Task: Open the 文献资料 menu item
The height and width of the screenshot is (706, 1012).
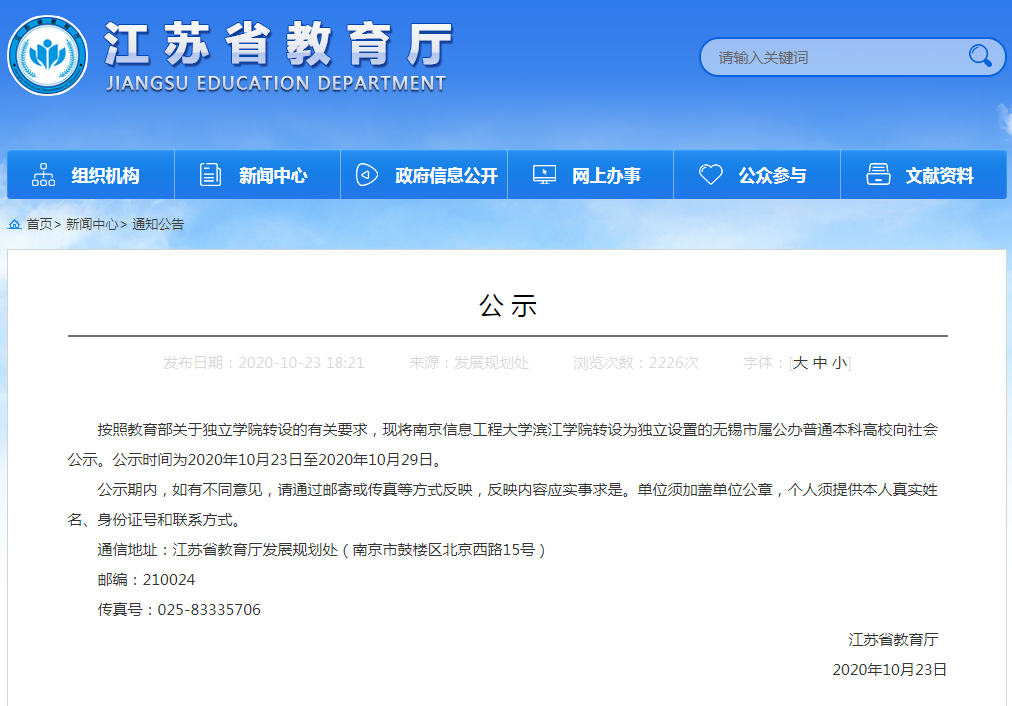Action: tap(939, 176)
